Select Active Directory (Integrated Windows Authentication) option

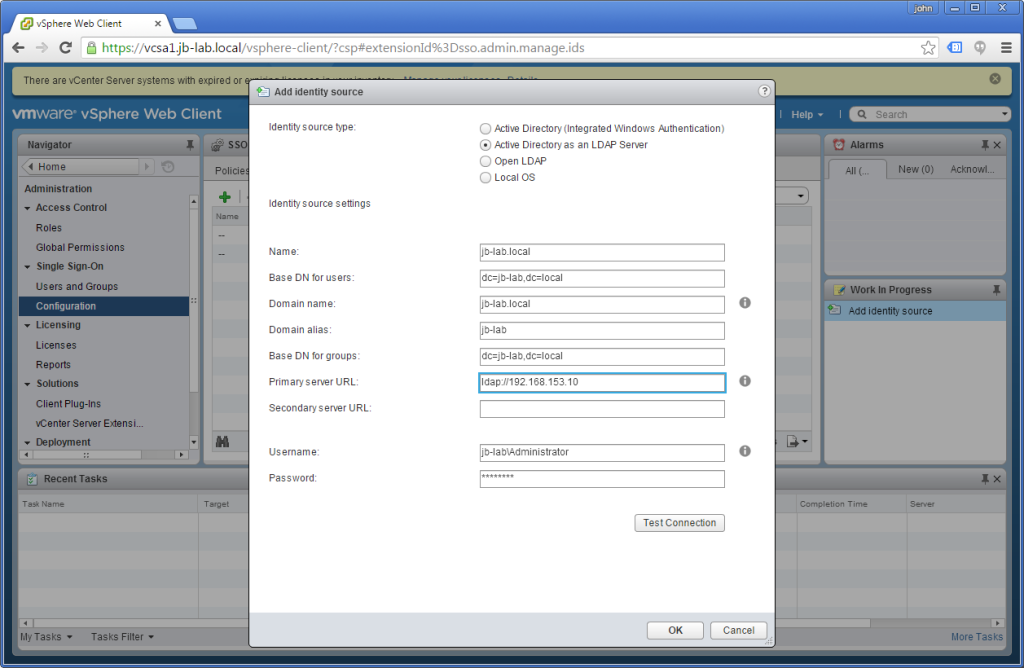click(x=485, y=129)
